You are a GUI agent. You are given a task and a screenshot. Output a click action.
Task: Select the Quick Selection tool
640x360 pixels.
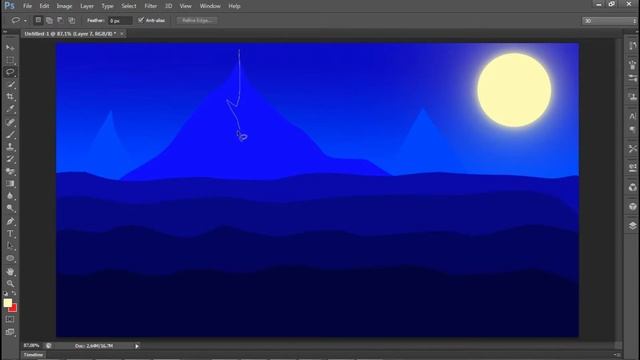[x=10, y=84]
